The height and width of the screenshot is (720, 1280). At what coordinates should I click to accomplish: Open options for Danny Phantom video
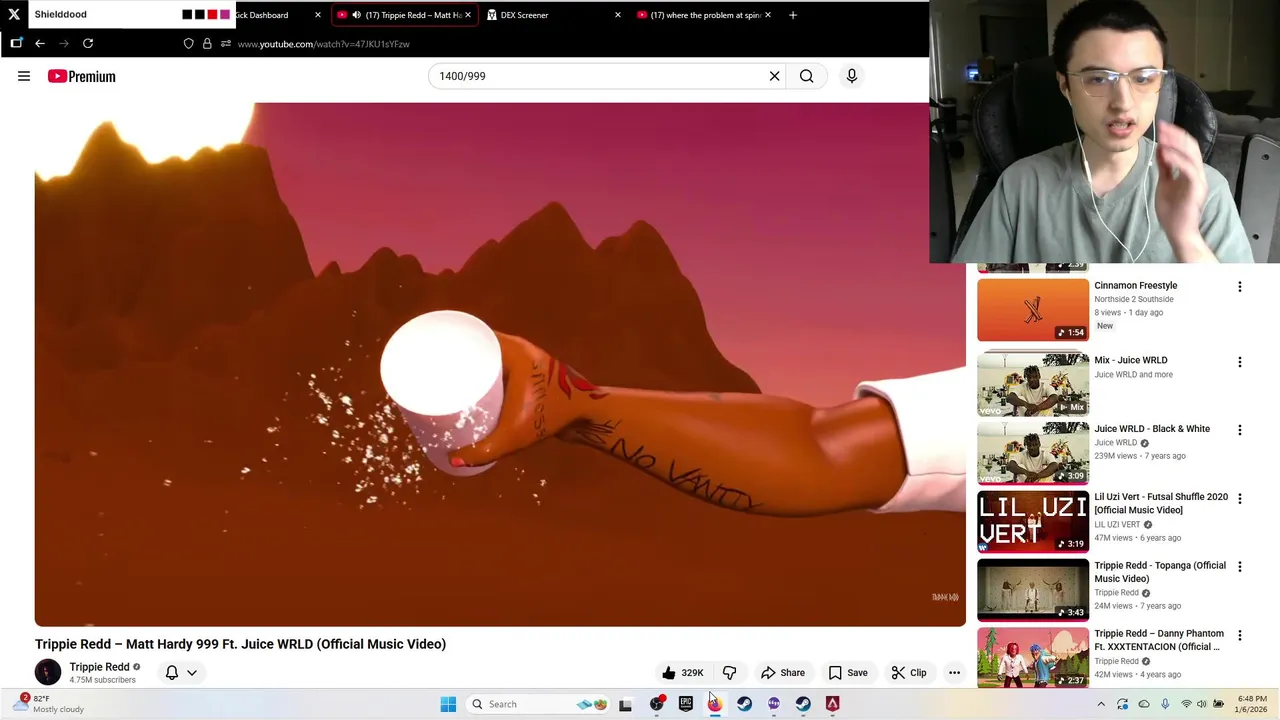(x=1240, y=635)
